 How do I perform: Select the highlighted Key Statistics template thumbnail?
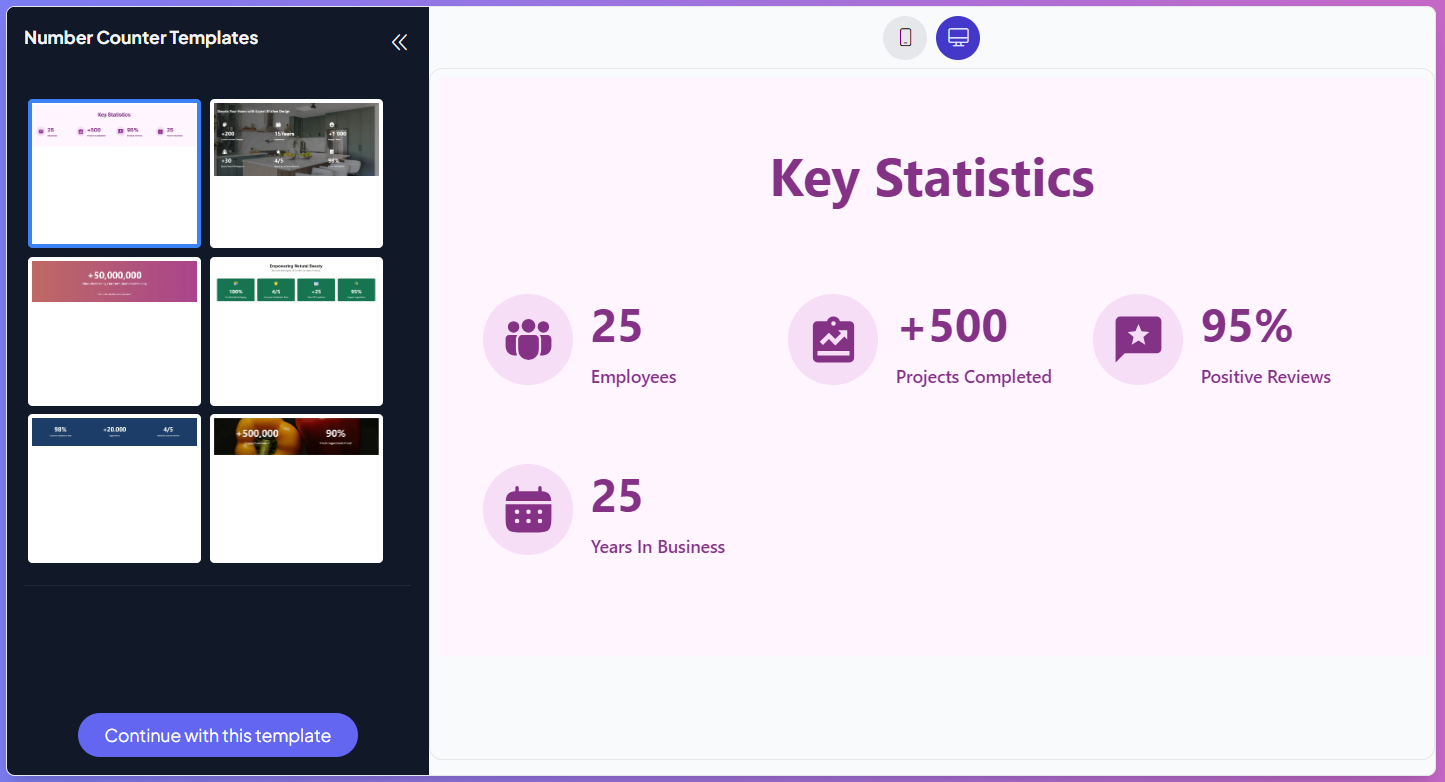tap(114, 173)
